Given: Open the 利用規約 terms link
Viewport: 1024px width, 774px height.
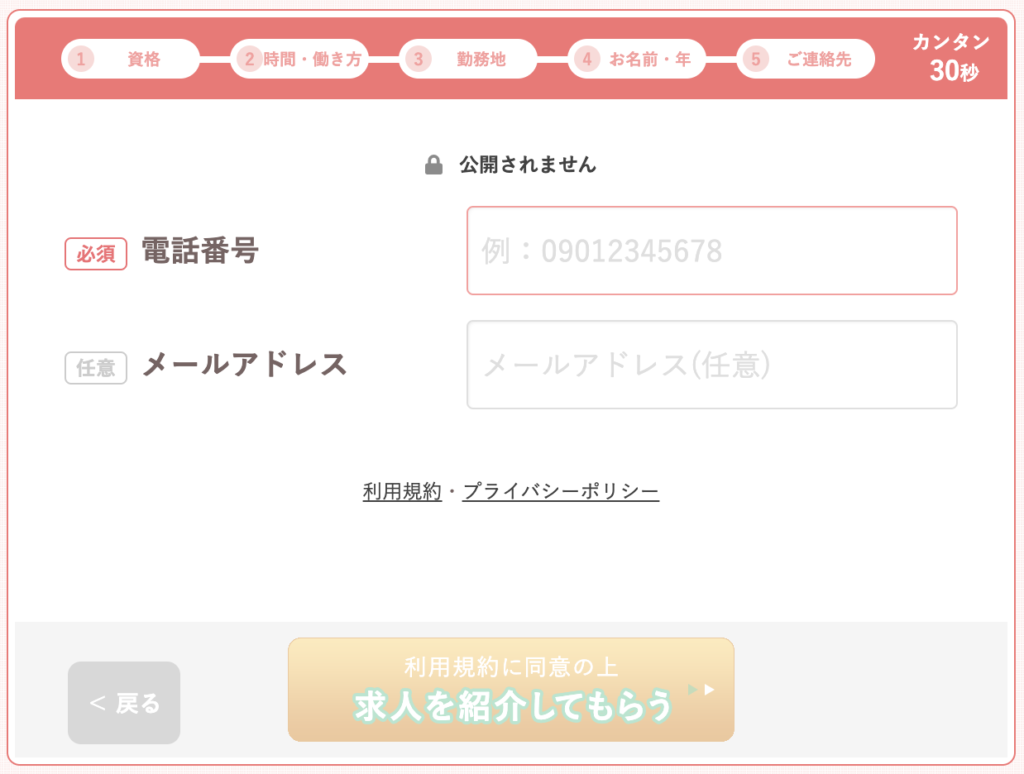Looking at the screenshot, I should pyautogui.click(x=402, y=491).
